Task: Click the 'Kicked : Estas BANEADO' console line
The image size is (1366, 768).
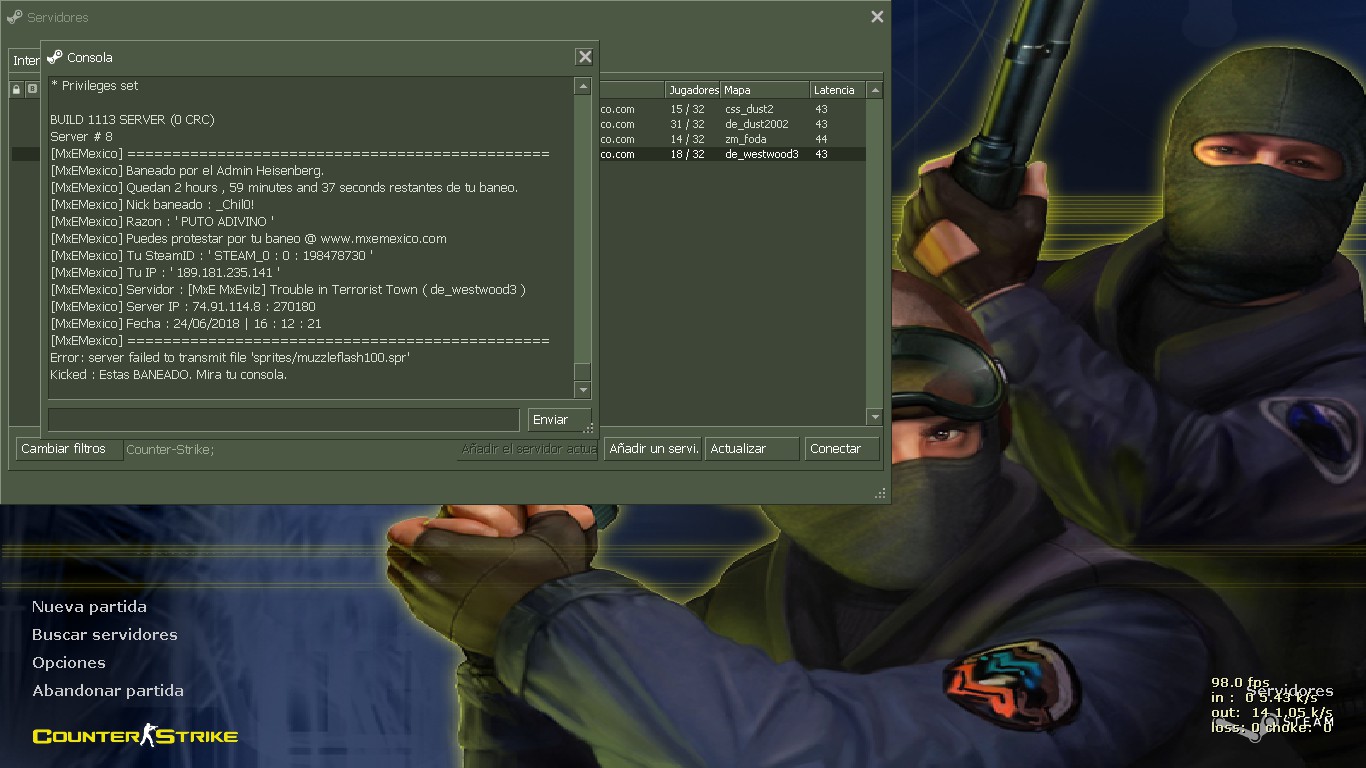Action: [x=168, y=375]
